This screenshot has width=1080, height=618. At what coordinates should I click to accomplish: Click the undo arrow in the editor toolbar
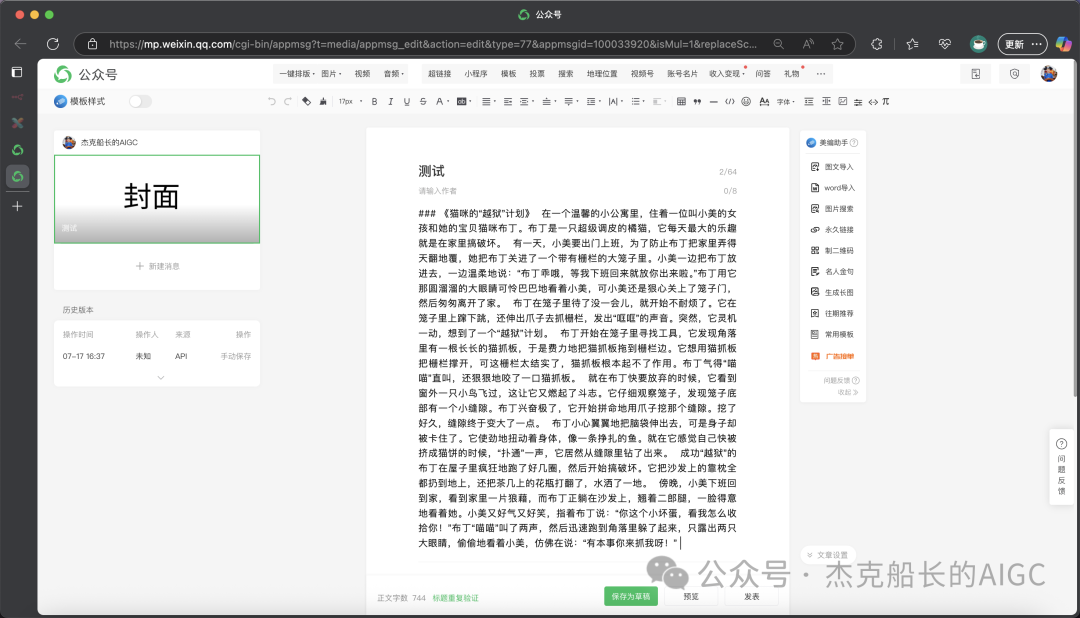(271, 101)
